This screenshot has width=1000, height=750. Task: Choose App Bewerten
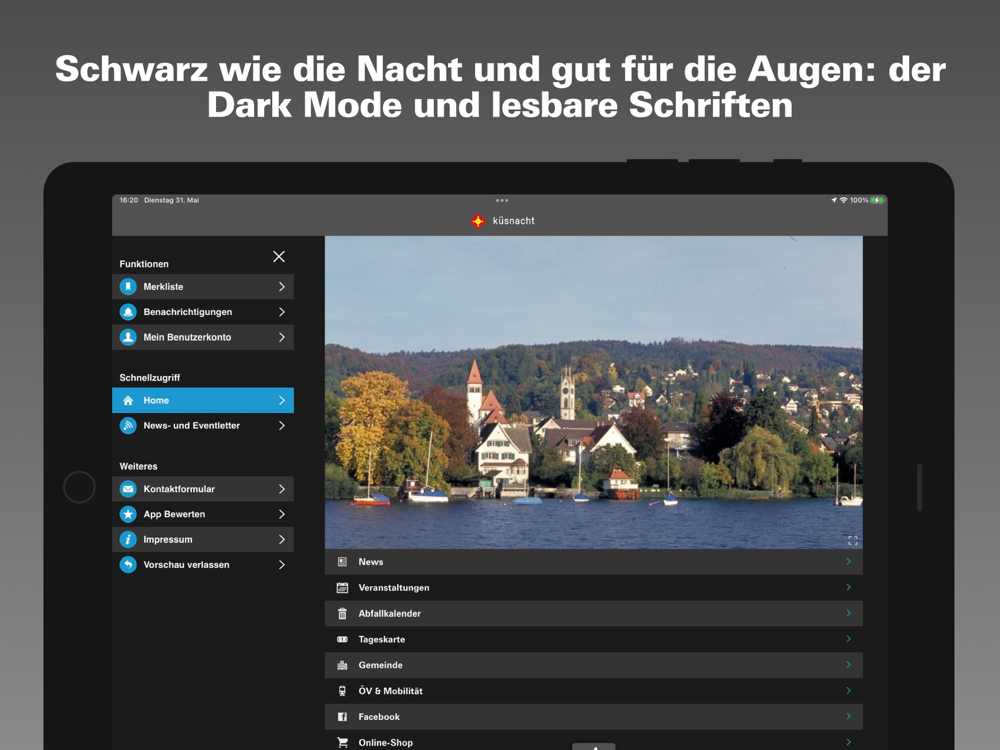point(203,514)
